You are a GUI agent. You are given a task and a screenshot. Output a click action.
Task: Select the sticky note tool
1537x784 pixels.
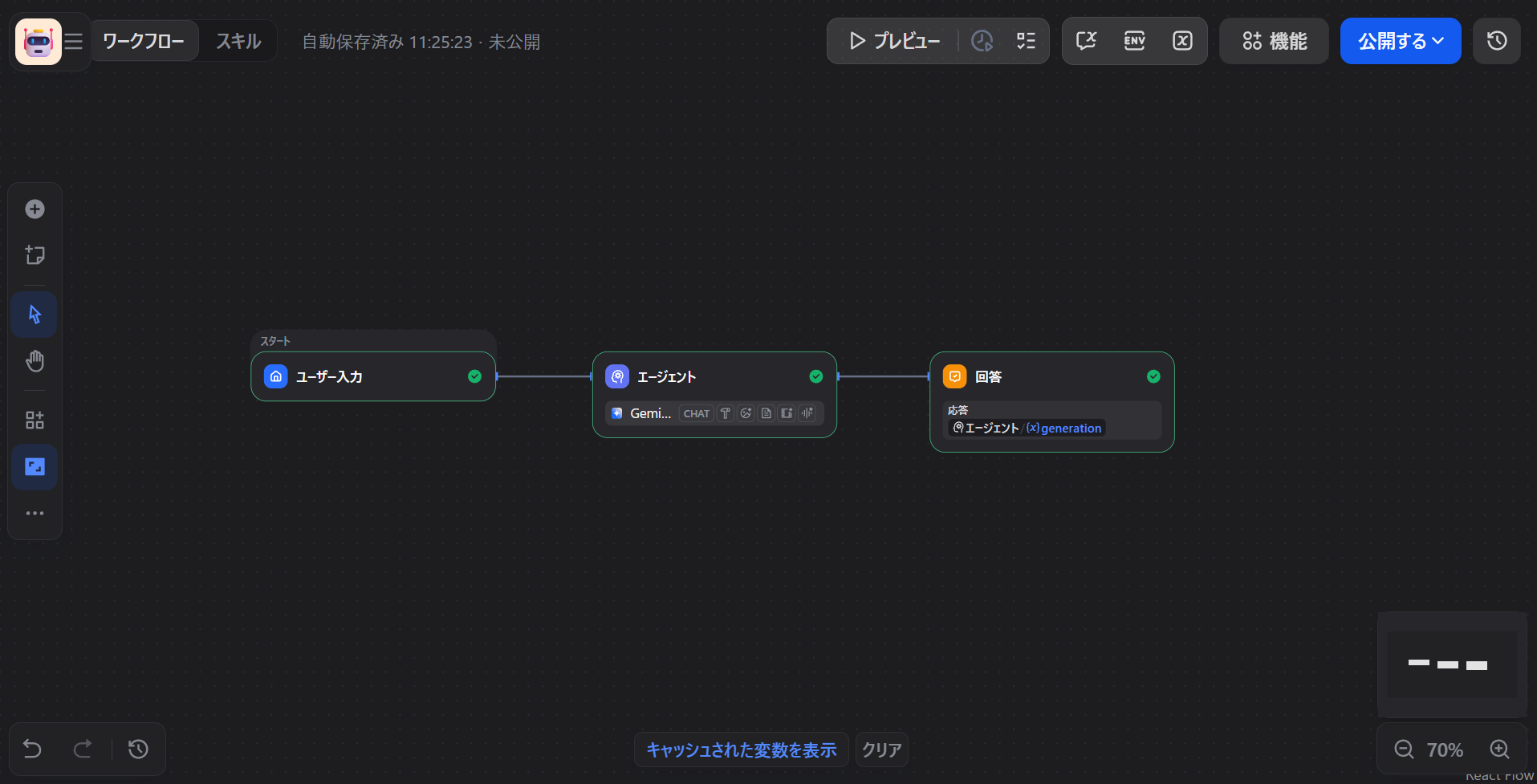35,255
